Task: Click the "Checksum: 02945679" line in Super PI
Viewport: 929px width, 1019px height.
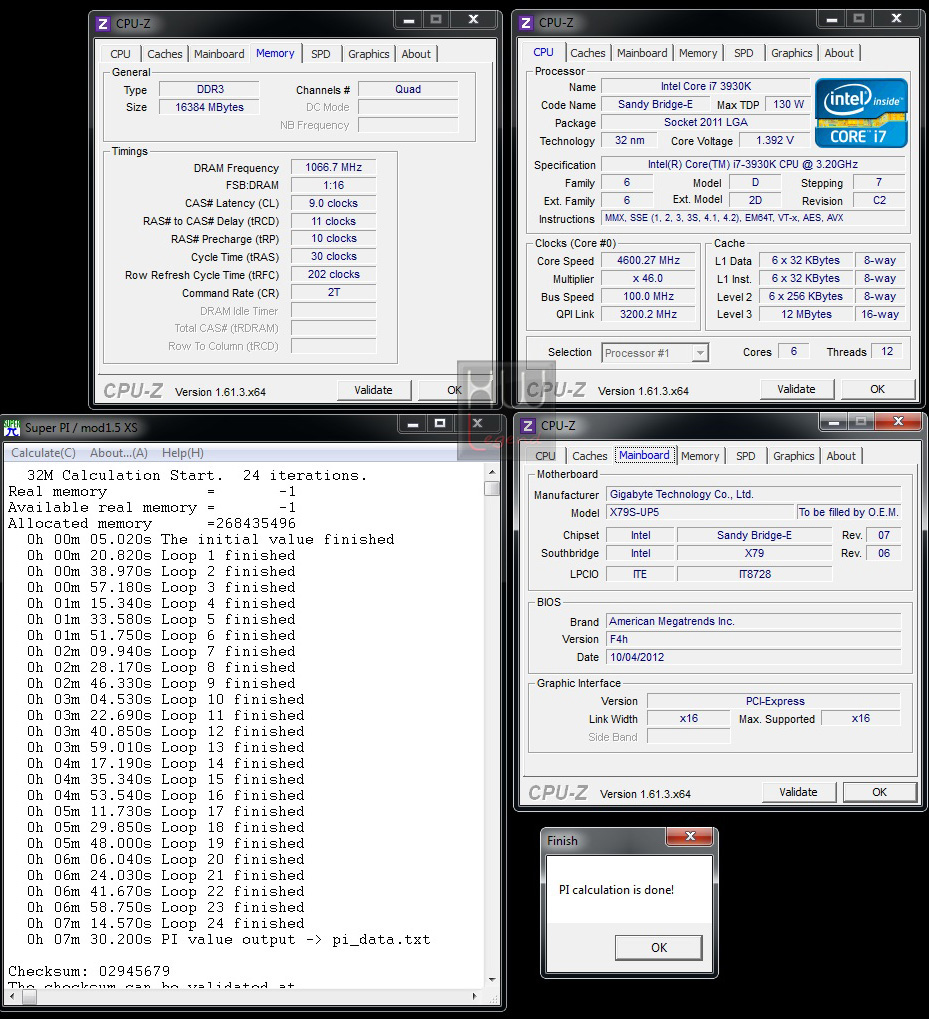Action: [x=89, y=972]
